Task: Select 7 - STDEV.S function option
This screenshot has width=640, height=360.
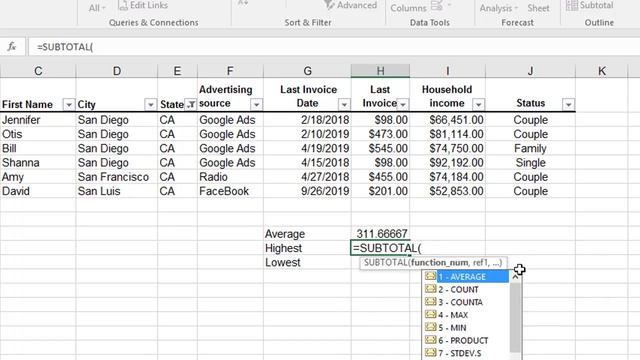Action: [466, 353]
